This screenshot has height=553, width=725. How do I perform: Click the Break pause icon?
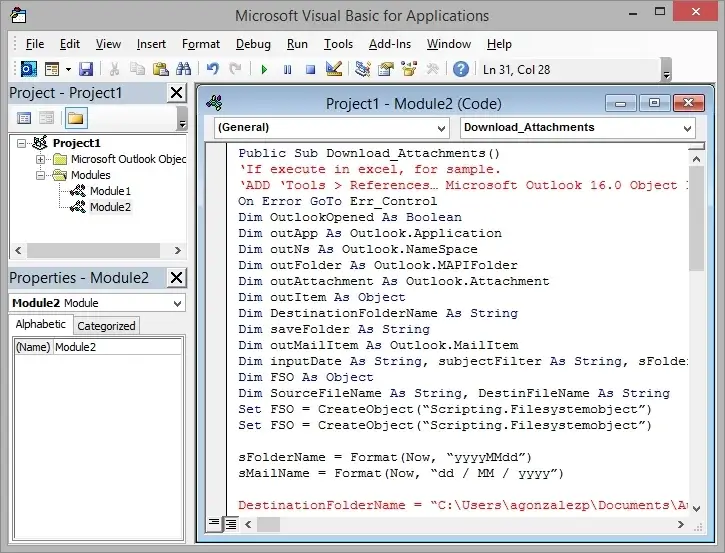pyautogui.click(x=287, y=69)
